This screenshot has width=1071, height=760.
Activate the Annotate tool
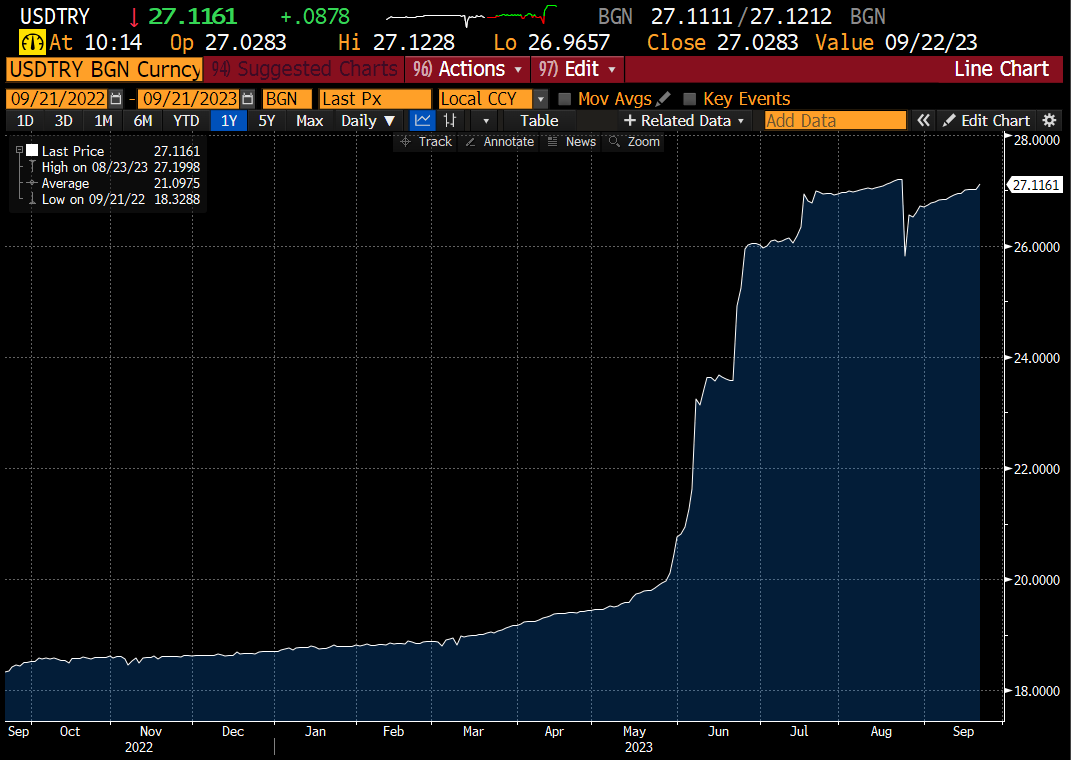click(500, 141)
